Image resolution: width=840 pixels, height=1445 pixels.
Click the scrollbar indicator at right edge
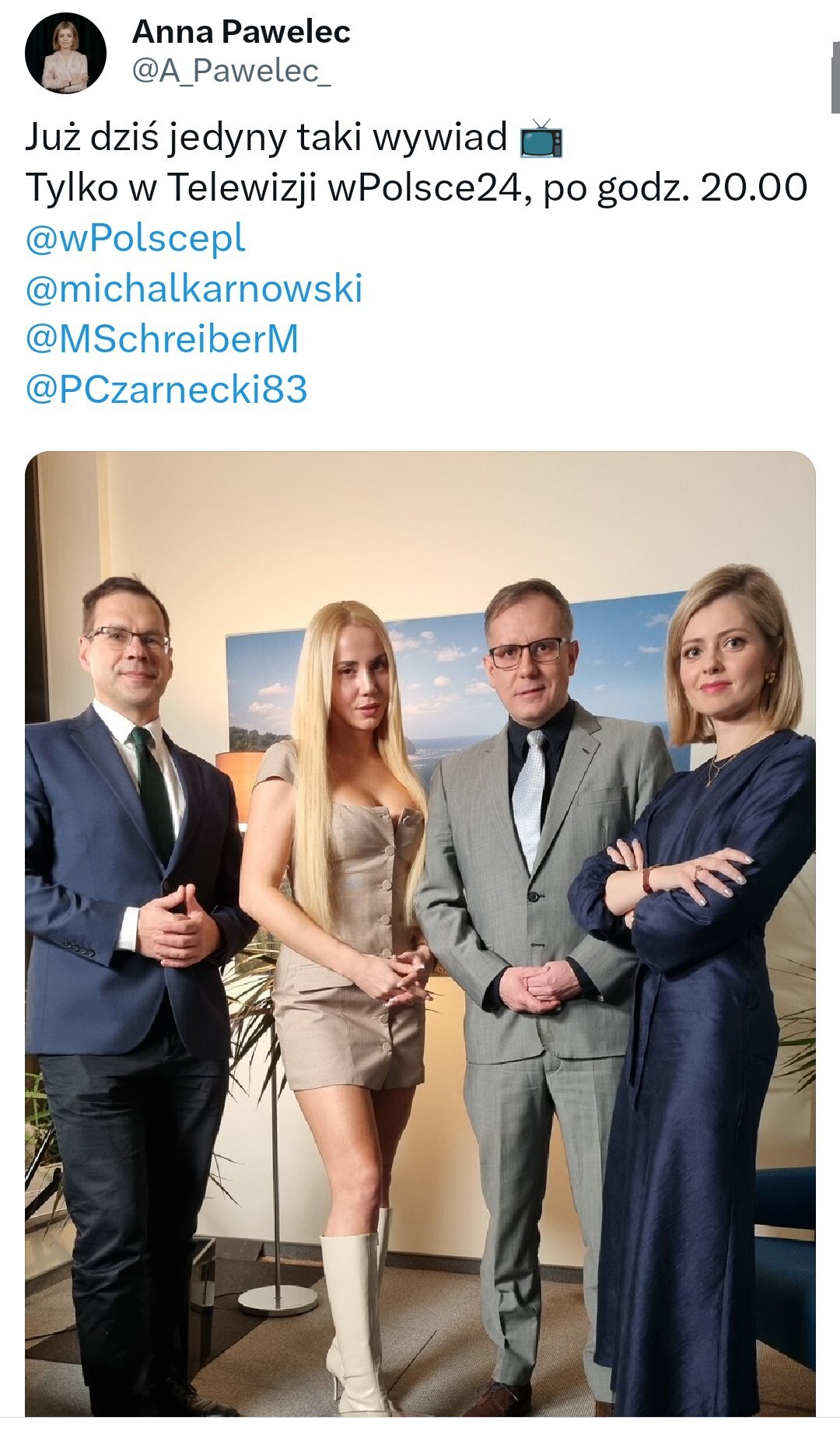tap(835, 78)
